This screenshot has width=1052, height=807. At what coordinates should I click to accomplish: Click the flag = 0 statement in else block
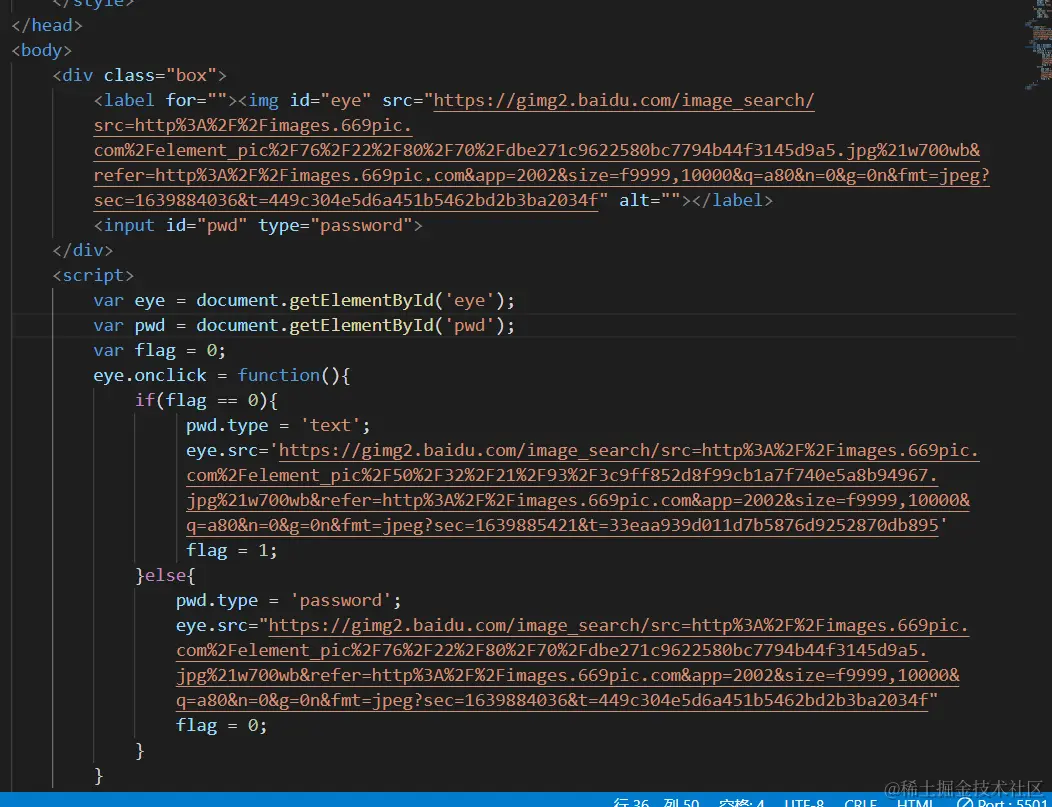pyautogui.click(x=222, y=725)
